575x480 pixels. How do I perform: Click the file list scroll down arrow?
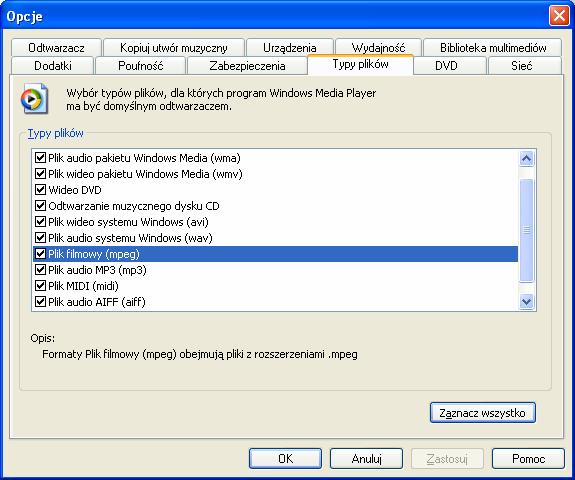click(x=526, y=302)
